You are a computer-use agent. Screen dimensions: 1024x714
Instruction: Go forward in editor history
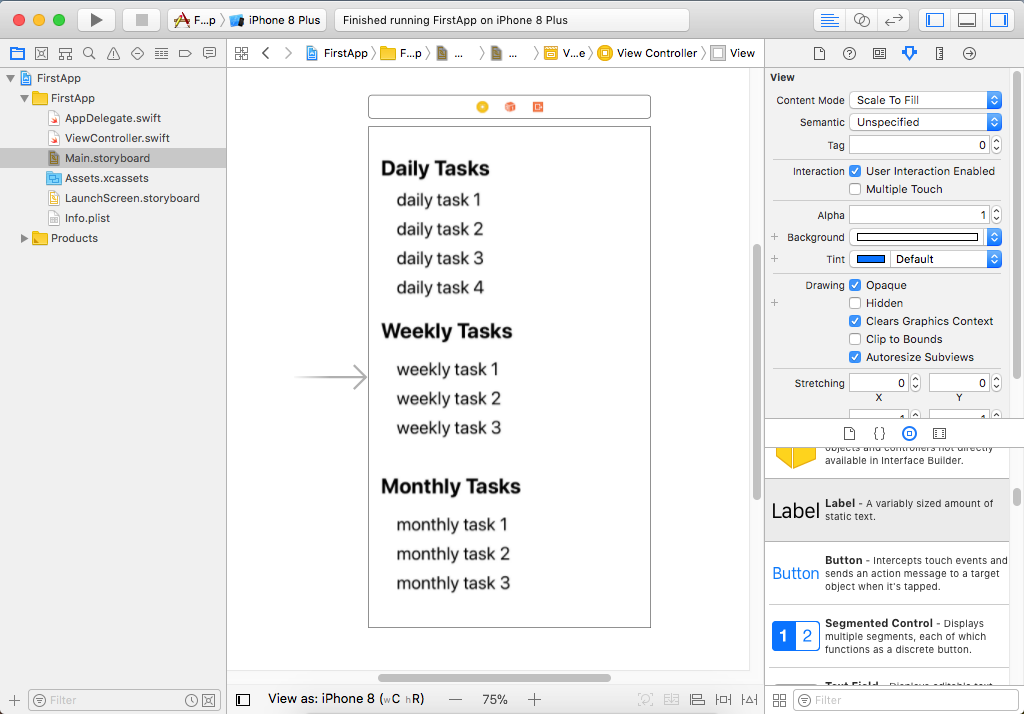pos(288,54)
